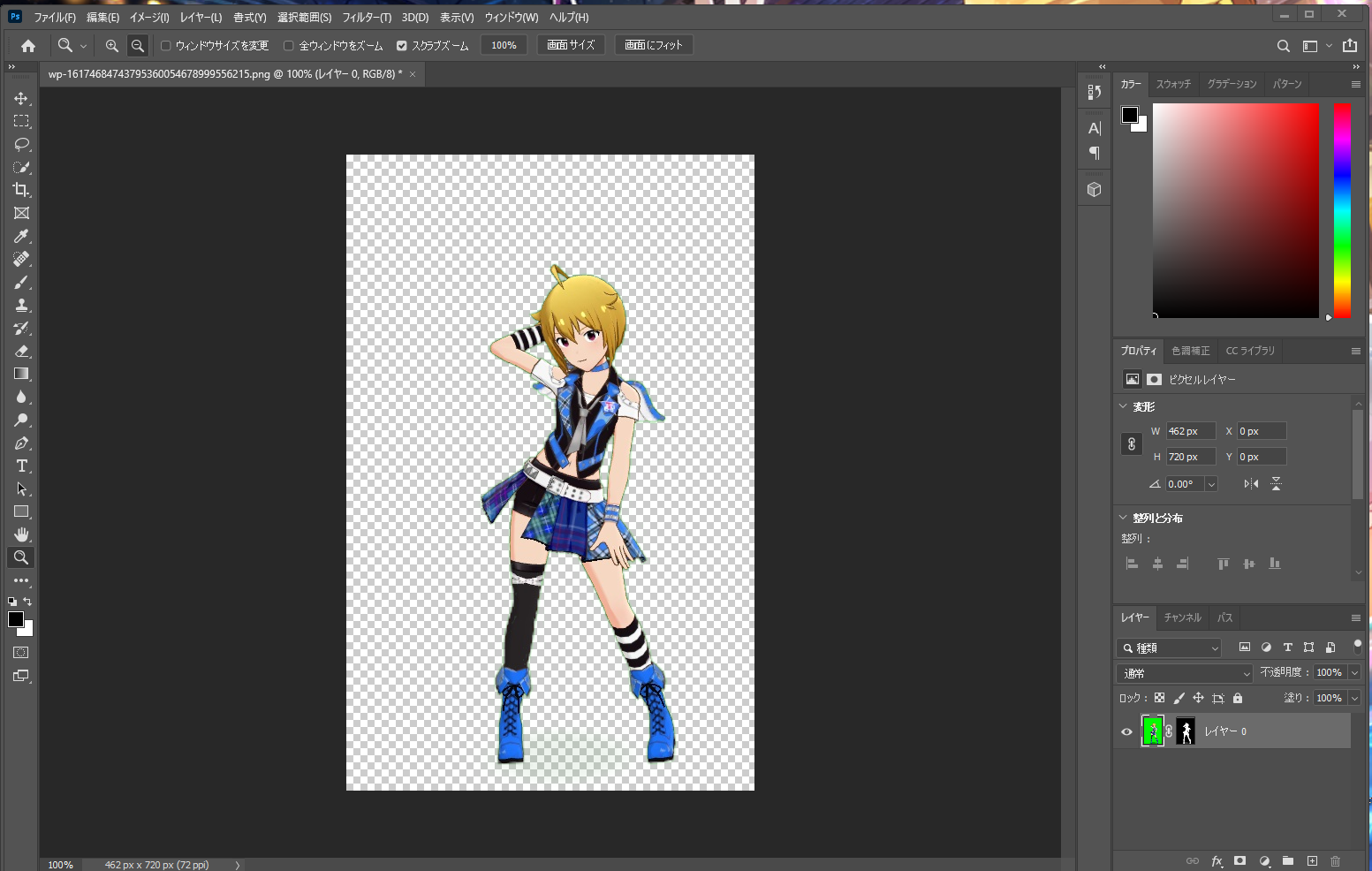Click the Flip Horizontal icon in Properties
The width and height of the screenshot is (1372, 871).
click(1251, 483)
